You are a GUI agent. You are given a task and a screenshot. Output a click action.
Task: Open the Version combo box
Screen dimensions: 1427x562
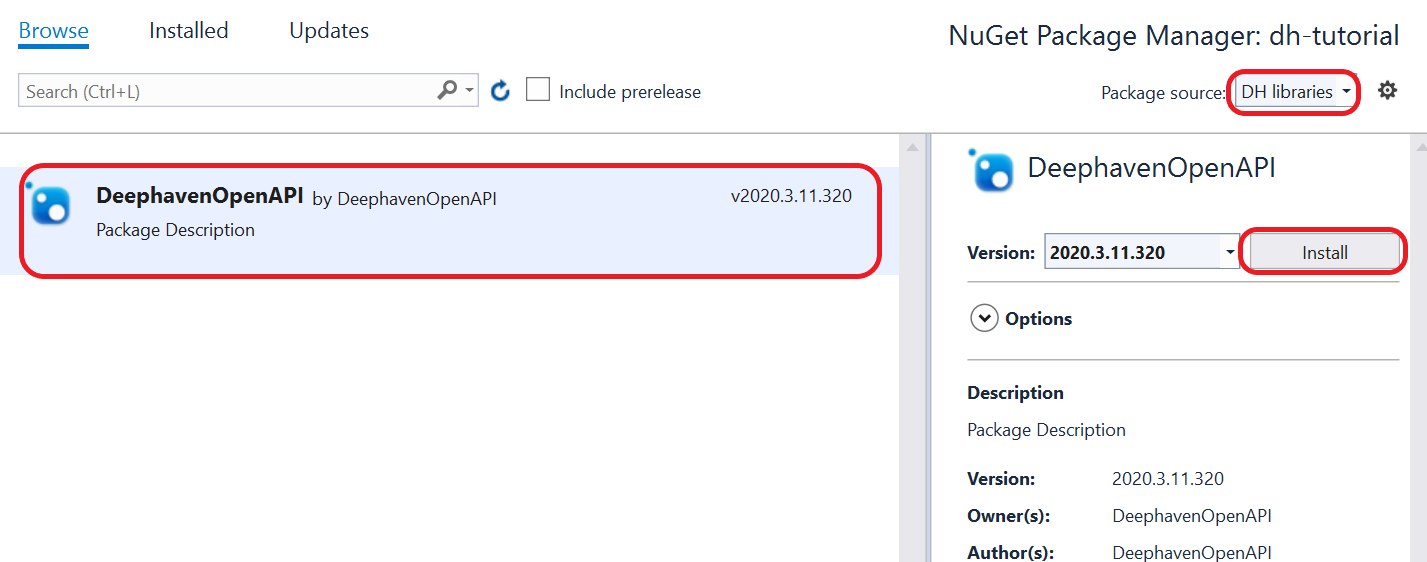pyautogui.click(x=1142, y=253)
